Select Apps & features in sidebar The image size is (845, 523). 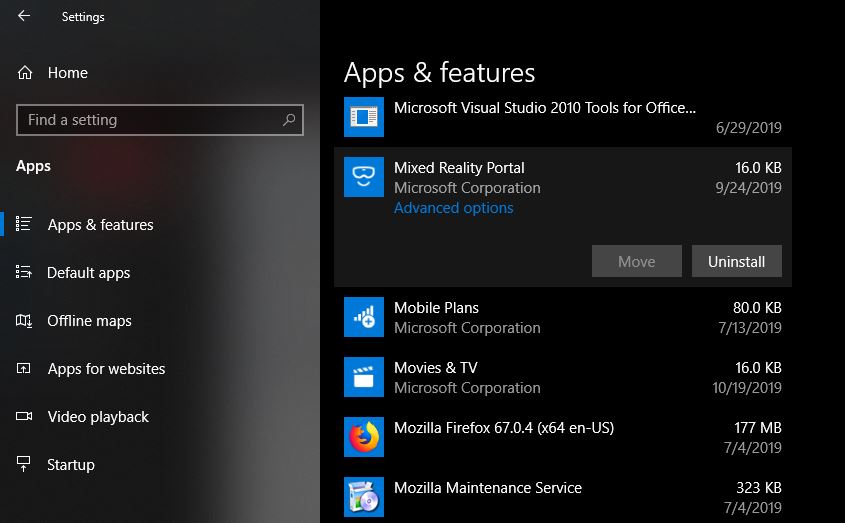[x=100, y=225]
